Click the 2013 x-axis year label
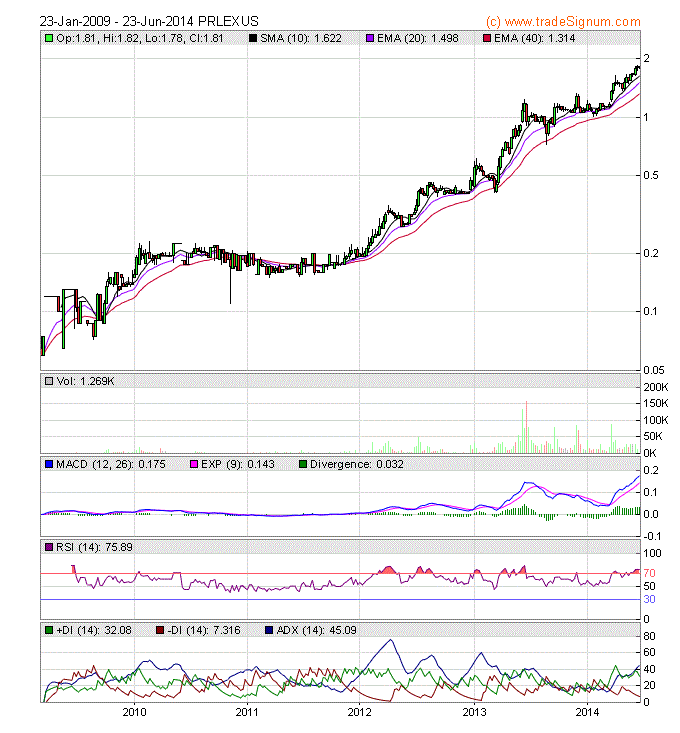The image size is (680, 733). [474, 712]
